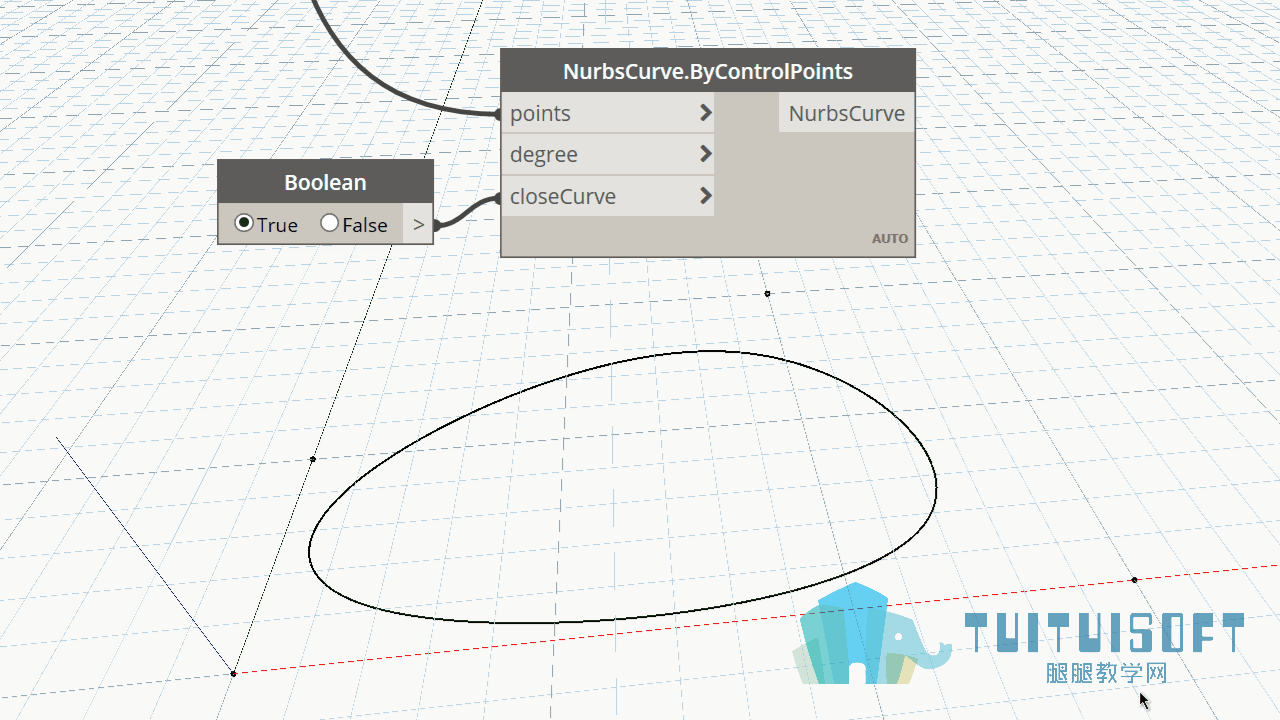Select the NurbsCurve.ByControlPoints node title bar

coord(708,71)
